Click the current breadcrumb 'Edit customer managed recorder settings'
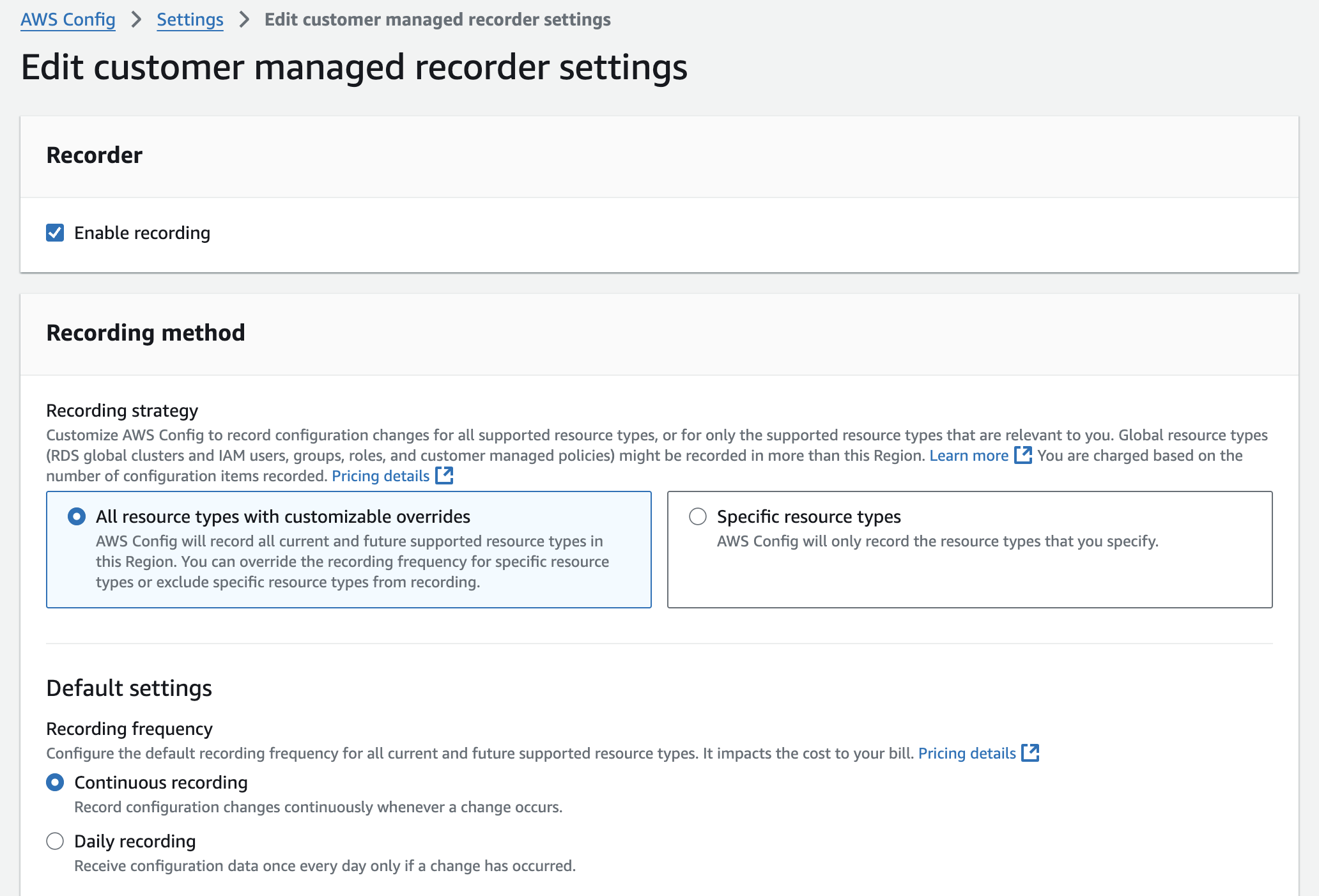The image size is (1319, 896). point(437,20)
